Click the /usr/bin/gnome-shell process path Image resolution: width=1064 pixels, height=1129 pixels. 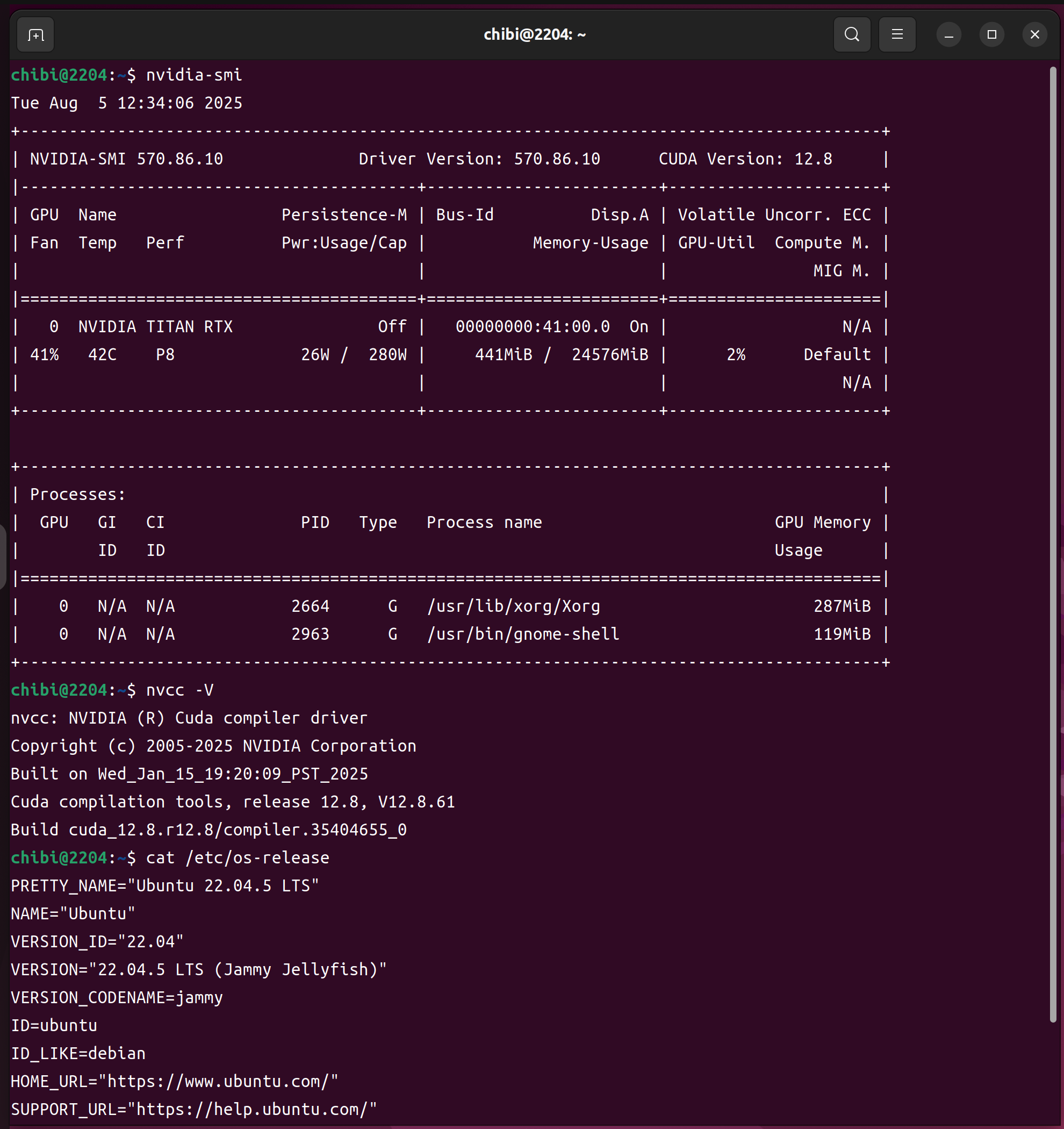tap(522, 634)
